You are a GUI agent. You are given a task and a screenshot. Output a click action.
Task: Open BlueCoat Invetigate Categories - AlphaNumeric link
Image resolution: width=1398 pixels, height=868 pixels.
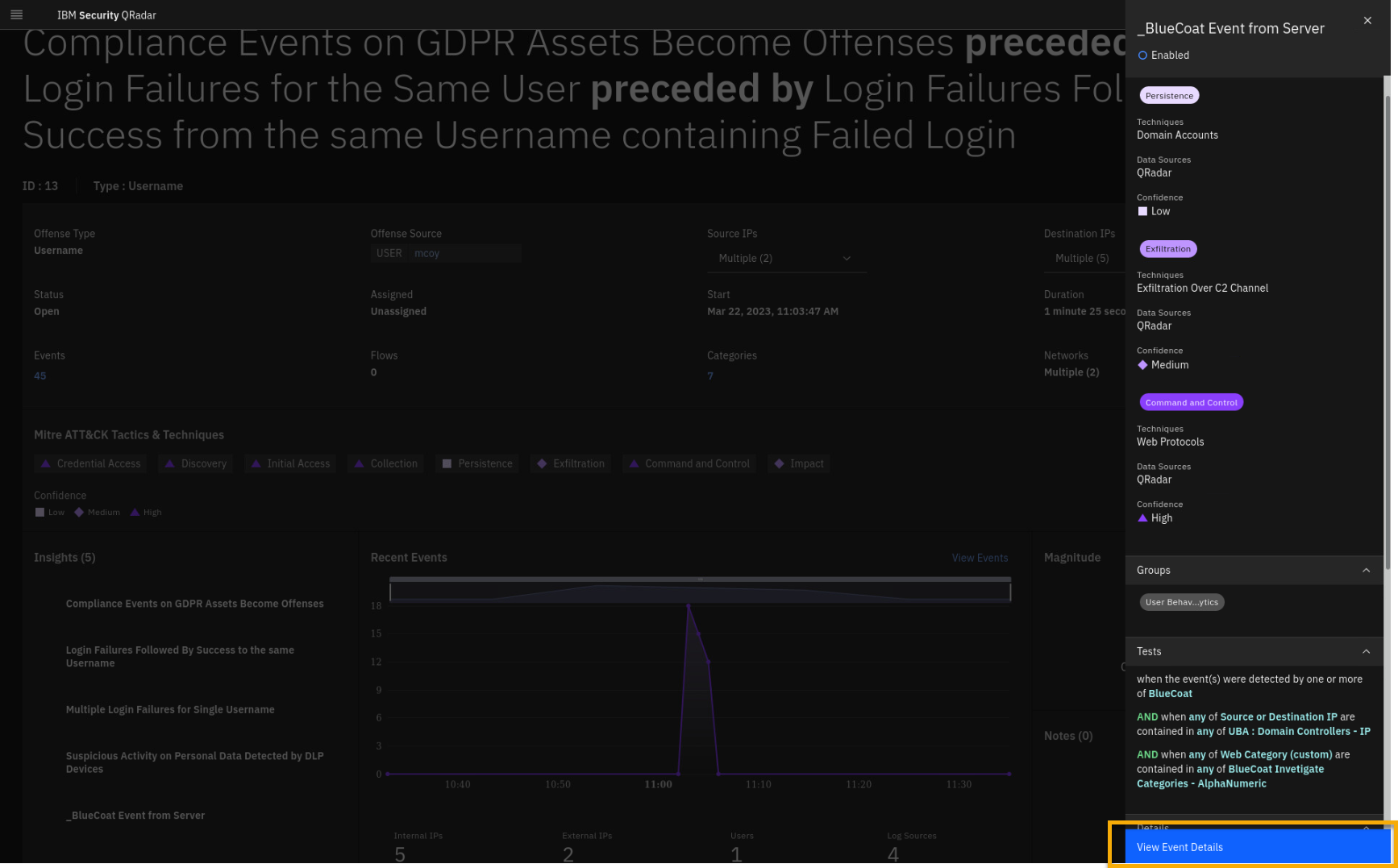(1230, 776)
